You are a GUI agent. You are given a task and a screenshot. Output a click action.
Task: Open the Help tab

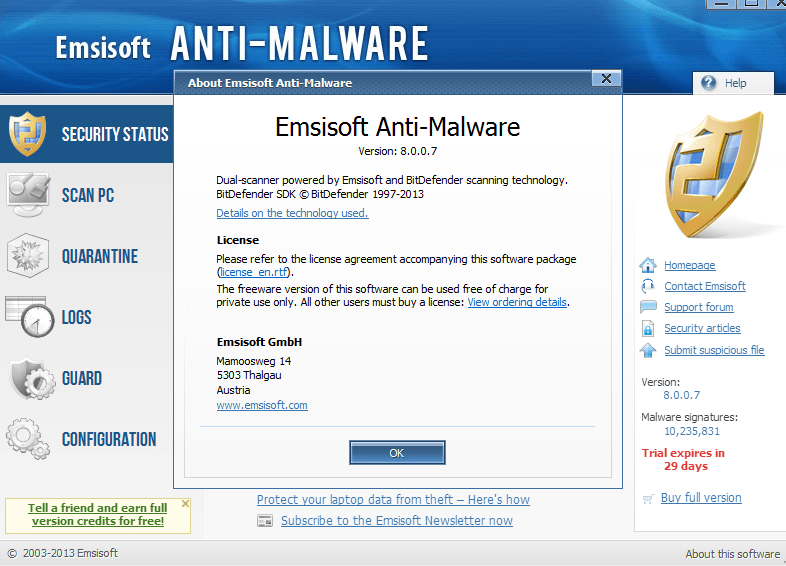(733, 83)
